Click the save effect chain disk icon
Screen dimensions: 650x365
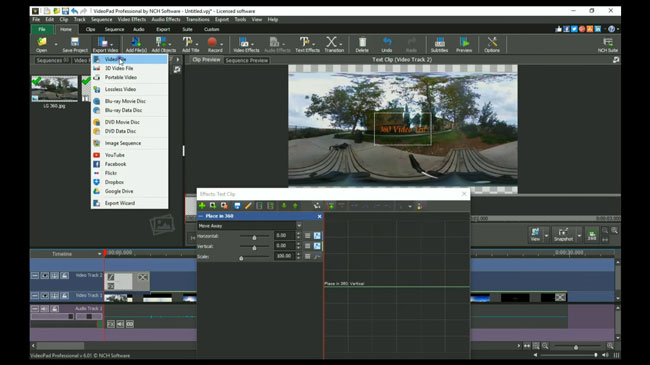237,206
